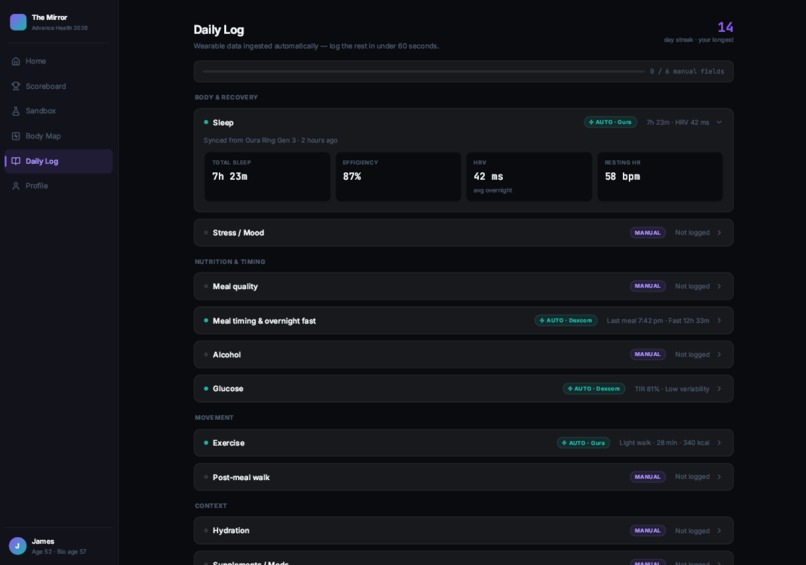Open the Sandbox section
The width and height of the screenshot is (806, 565).
click(x=59, y=111)
